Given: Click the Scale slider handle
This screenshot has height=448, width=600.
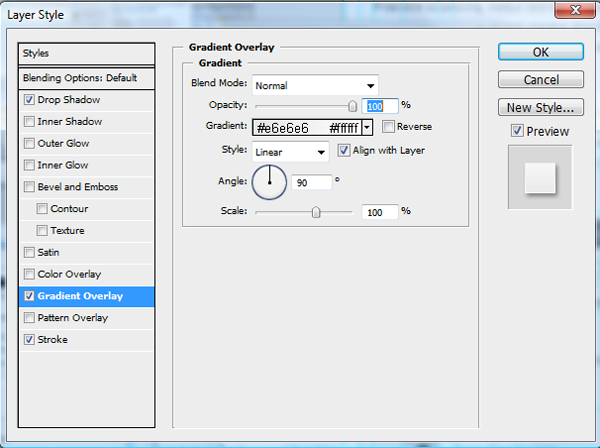Looking at the screenshot, I should pyautogui.click(x=316, y=212).
